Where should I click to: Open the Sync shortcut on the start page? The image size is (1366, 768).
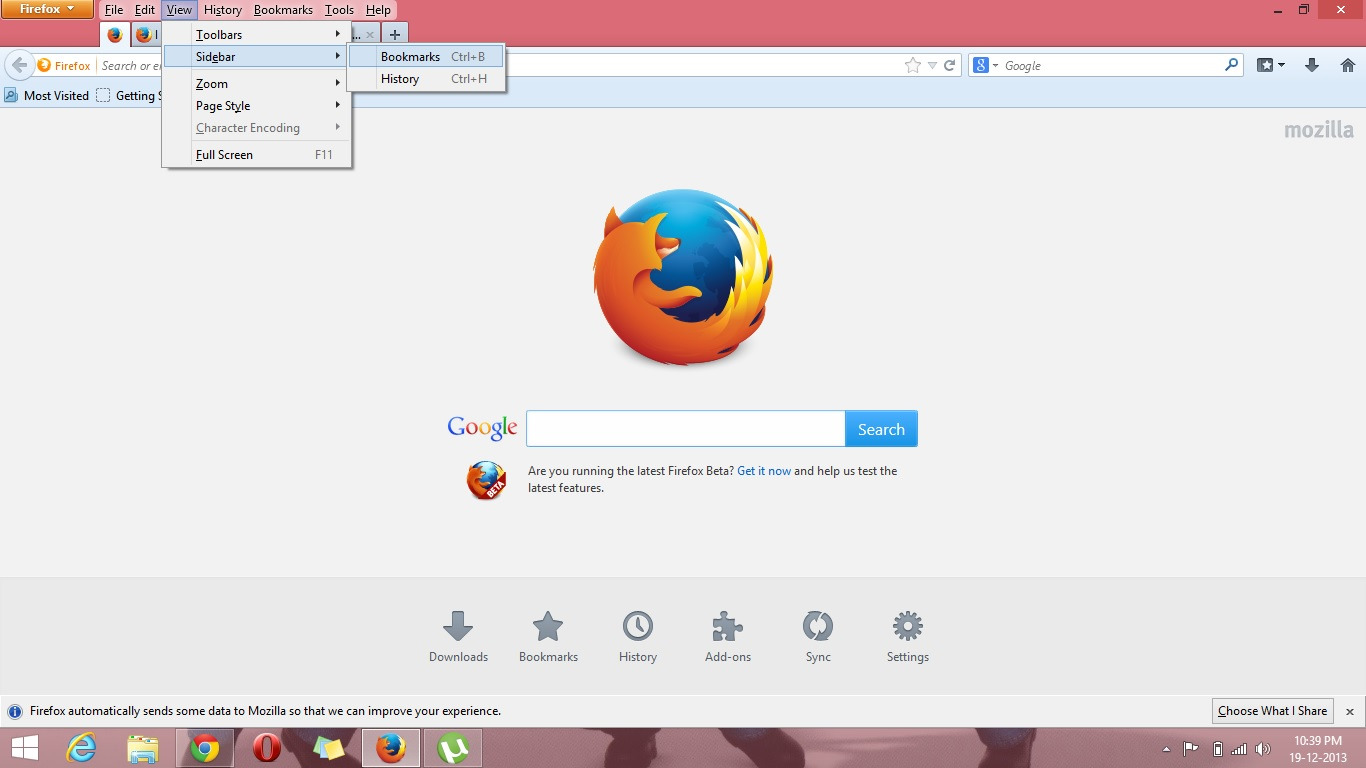818,637
